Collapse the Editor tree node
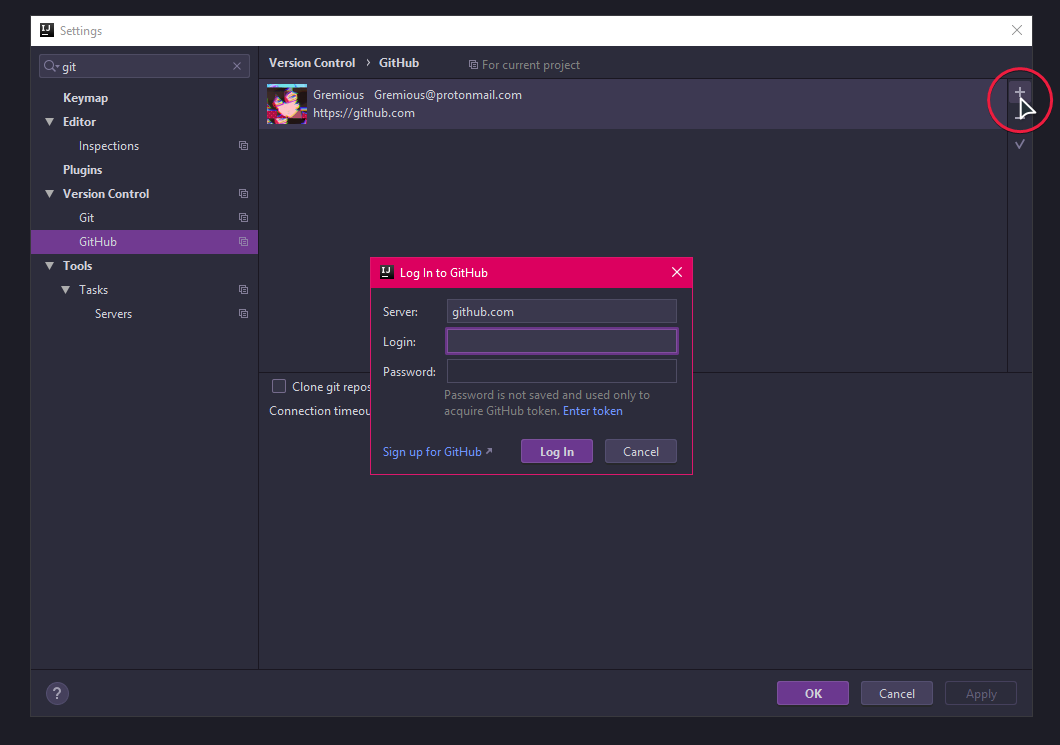Screen dimensions: 1060x745 (x=49, y=122)
